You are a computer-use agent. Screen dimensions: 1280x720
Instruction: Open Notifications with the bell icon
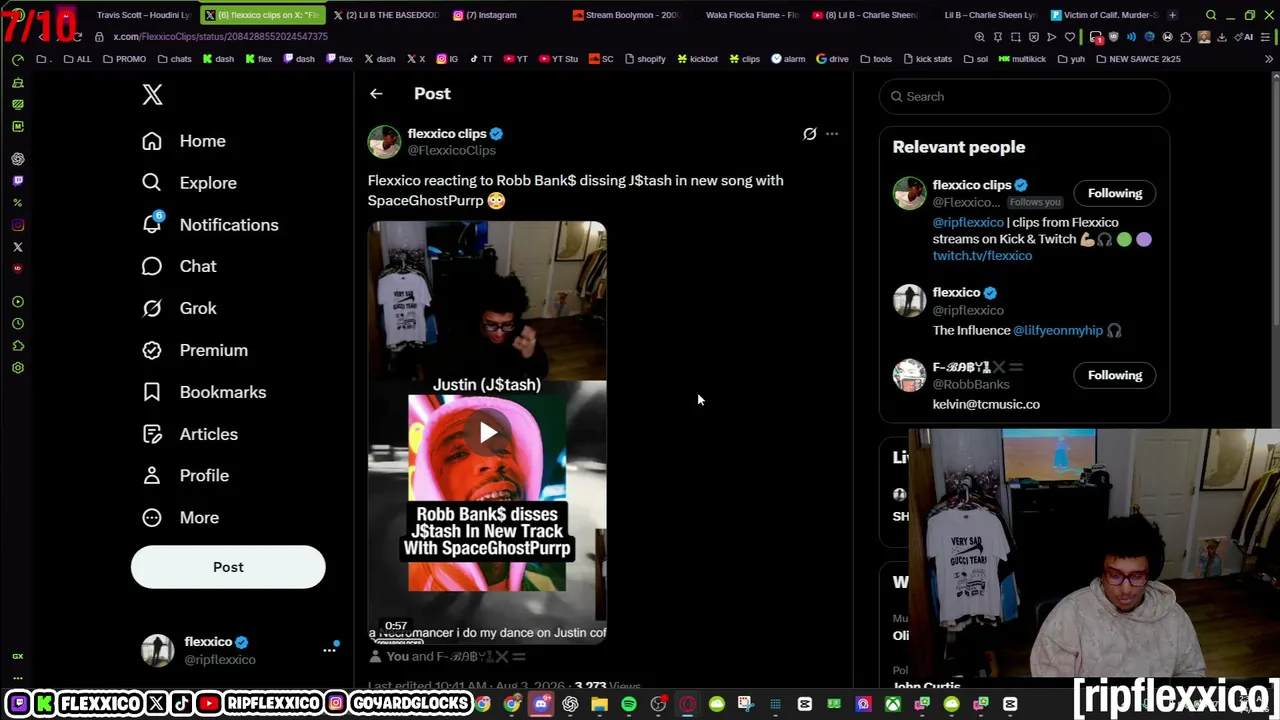[x=210, y=225]
